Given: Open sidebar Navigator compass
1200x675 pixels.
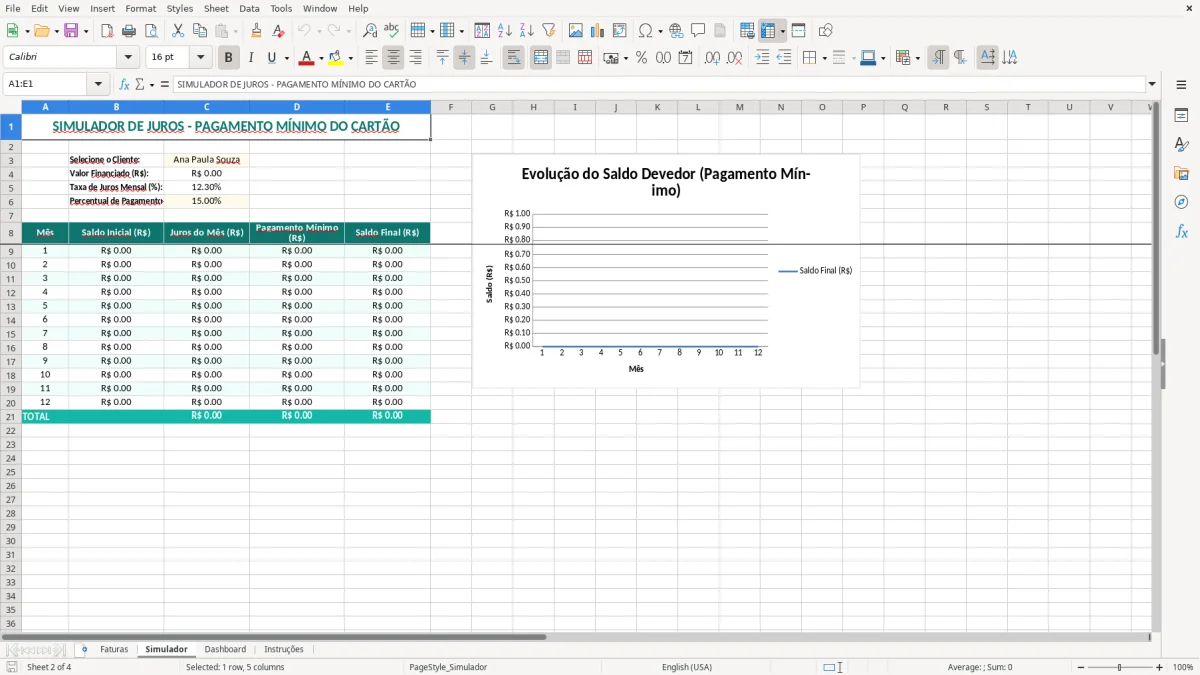Looking at the screenshot, I should pyautogui.click(x=1181, y=202).
